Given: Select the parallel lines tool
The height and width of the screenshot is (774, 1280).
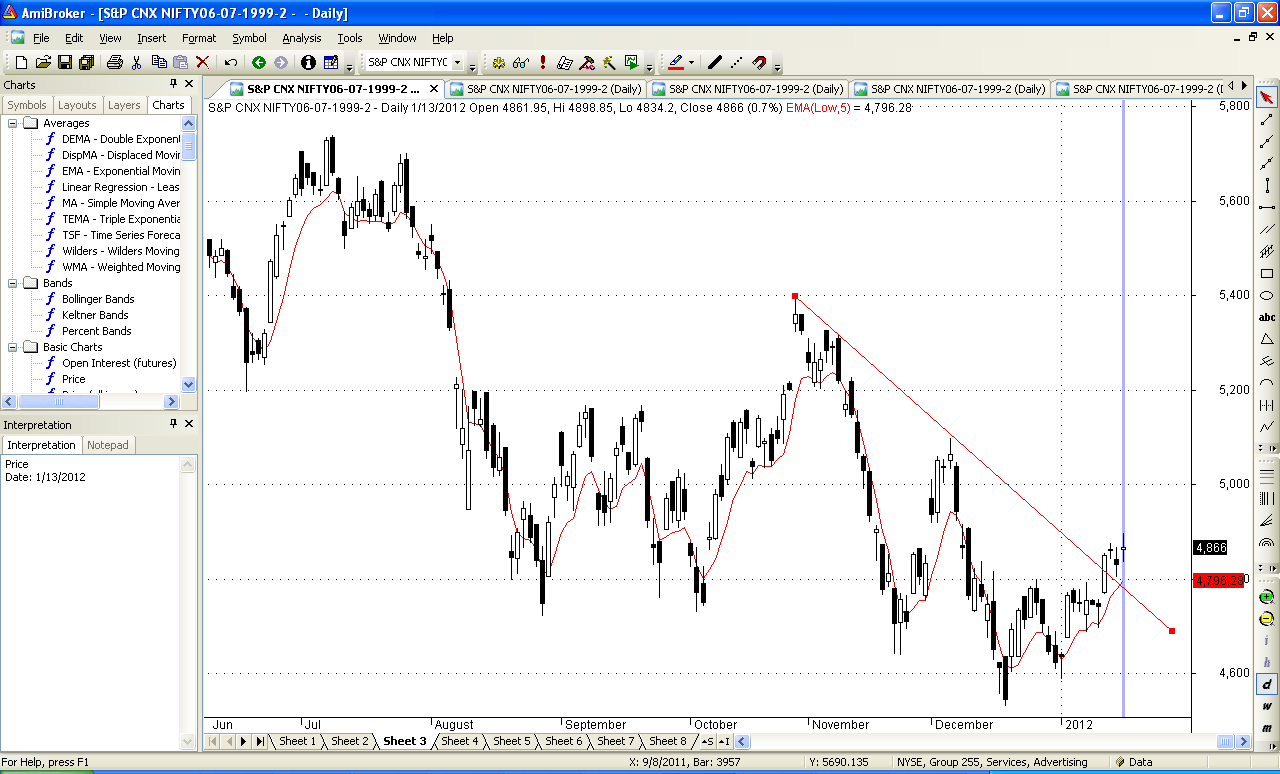Looking at the screenshot, I should (1267, 229).
